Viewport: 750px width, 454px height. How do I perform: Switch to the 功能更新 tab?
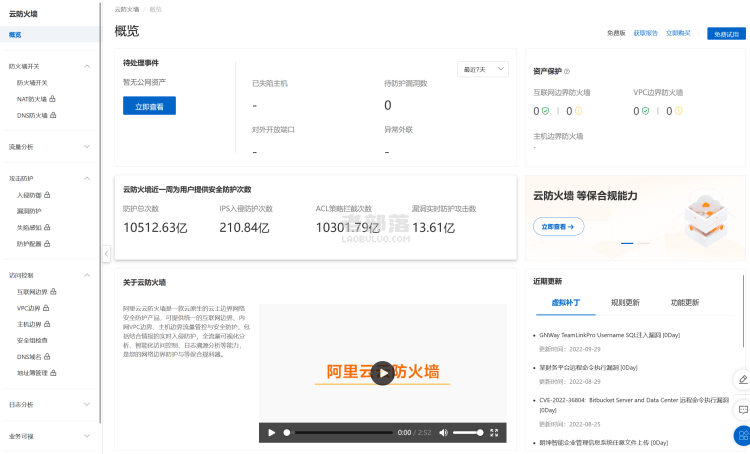[684, 302]
